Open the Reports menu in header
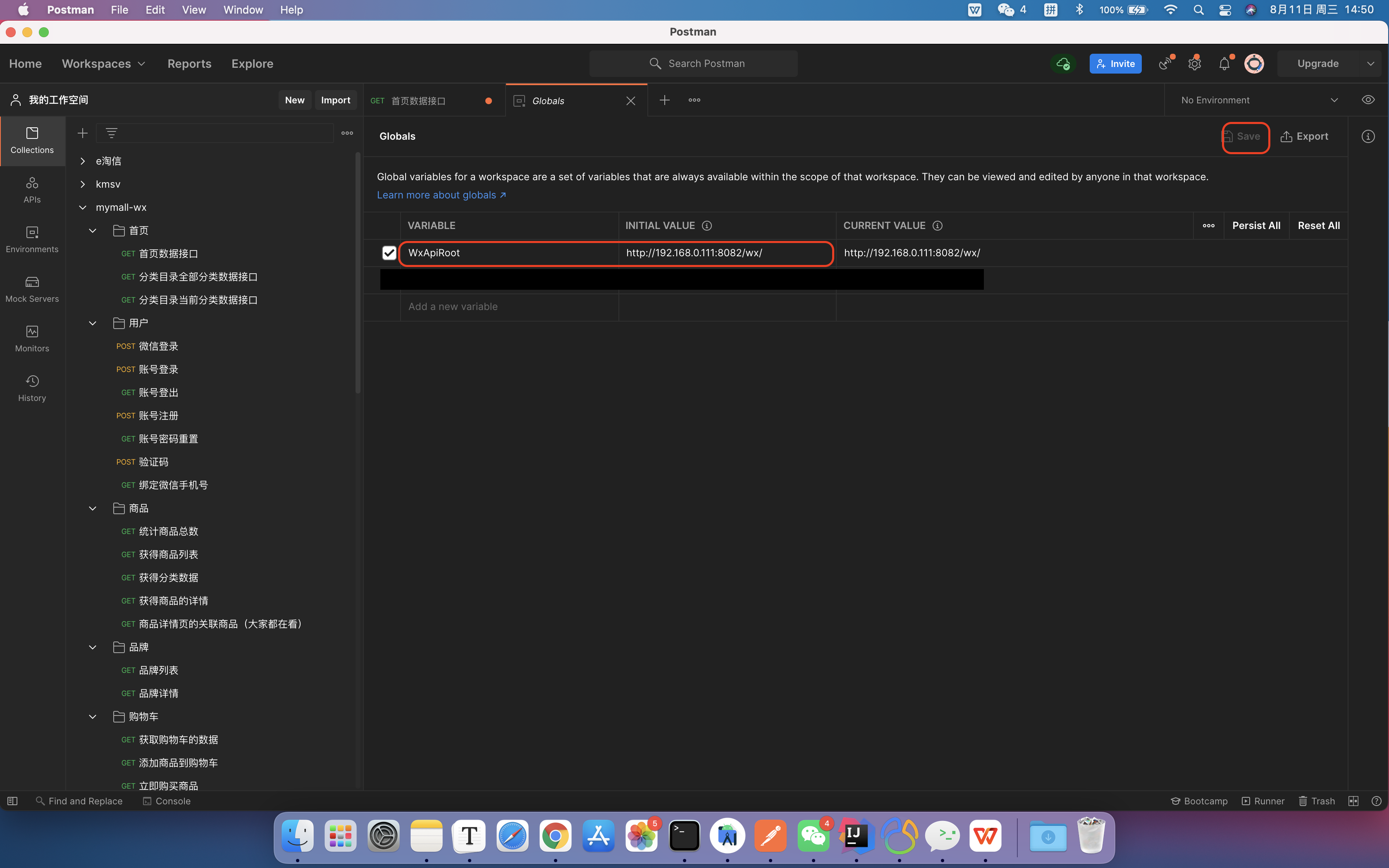The image size is (1389, 868). pyautogui.click(x=189, y=64)
